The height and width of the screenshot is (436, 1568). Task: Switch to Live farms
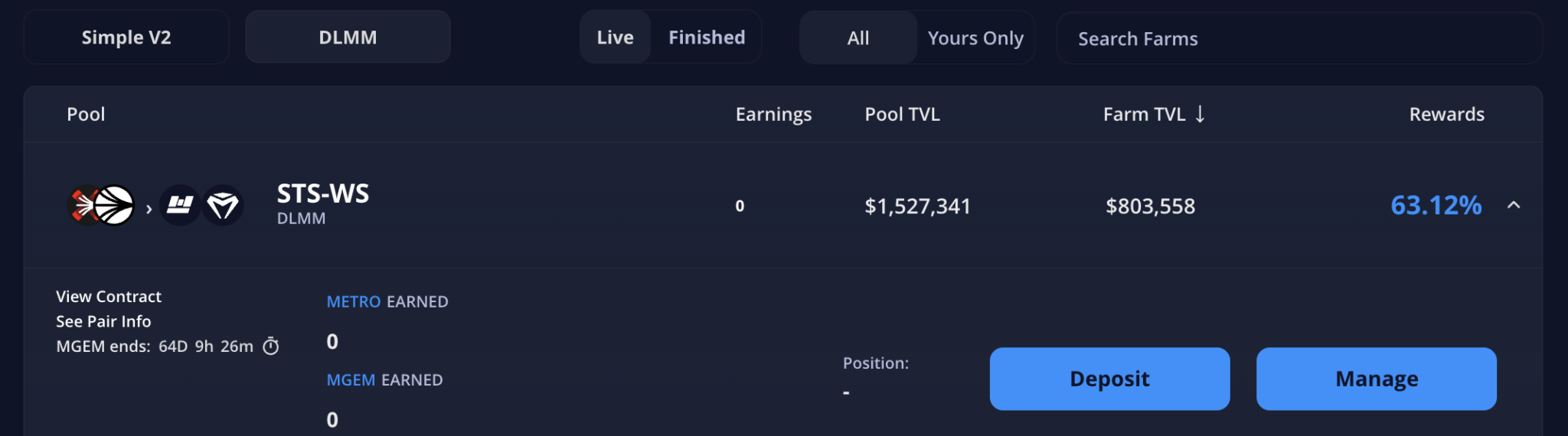(615, 37)
